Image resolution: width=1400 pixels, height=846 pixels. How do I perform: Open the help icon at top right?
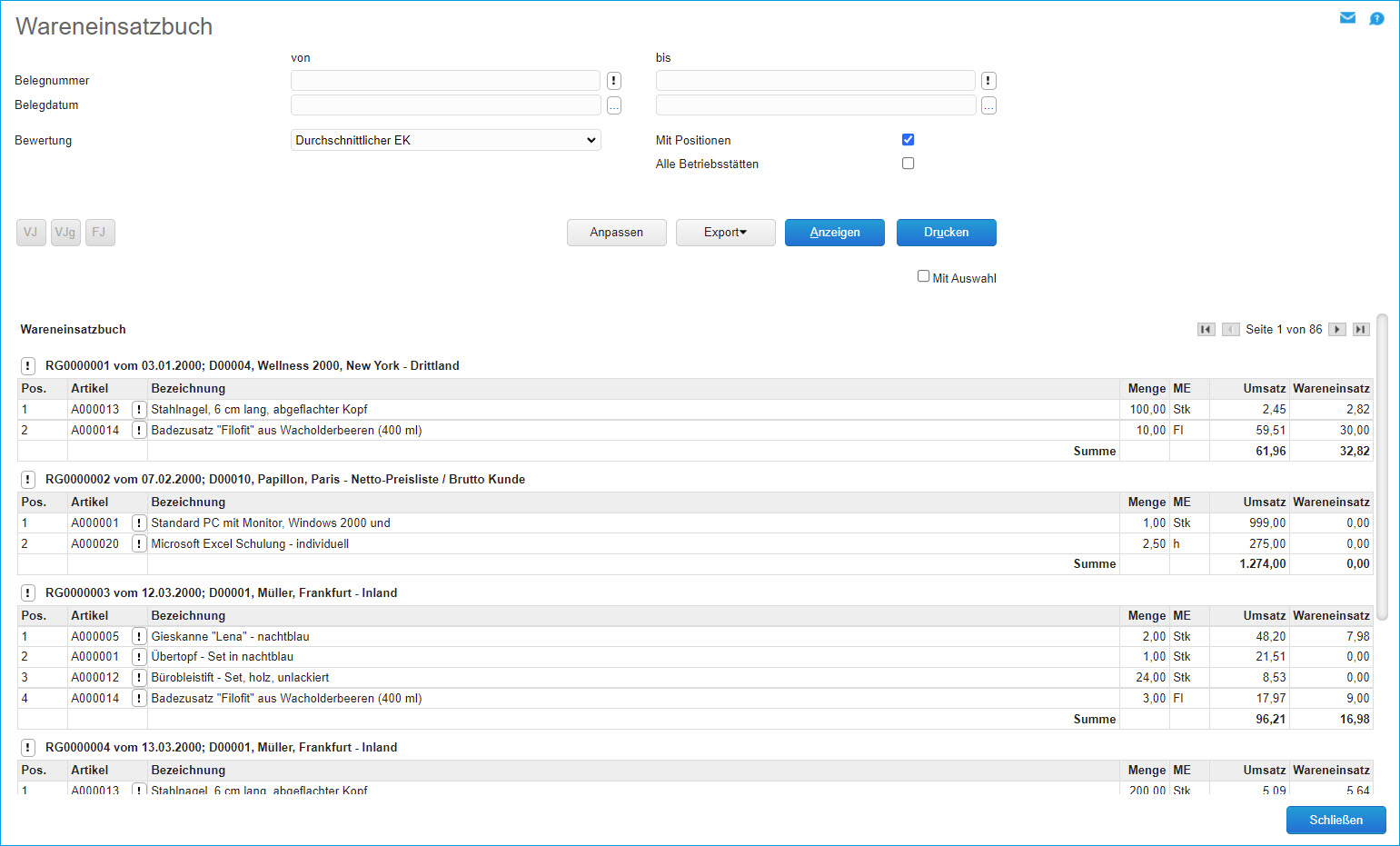coord(1376,18)
